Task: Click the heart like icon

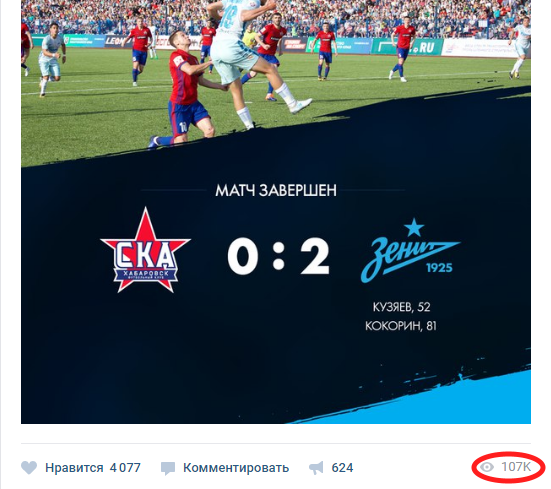Action: [29, 468]
